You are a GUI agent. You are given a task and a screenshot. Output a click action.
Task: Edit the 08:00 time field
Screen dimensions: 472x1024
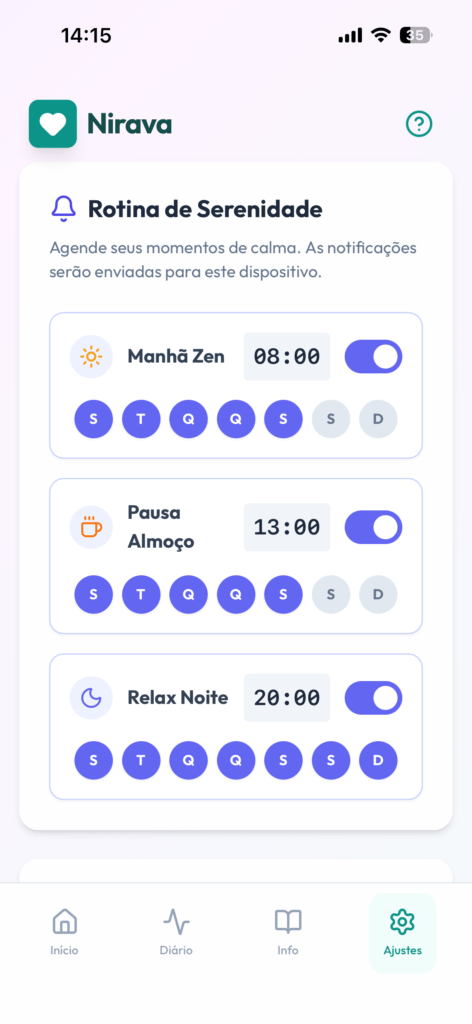point(287,357)
